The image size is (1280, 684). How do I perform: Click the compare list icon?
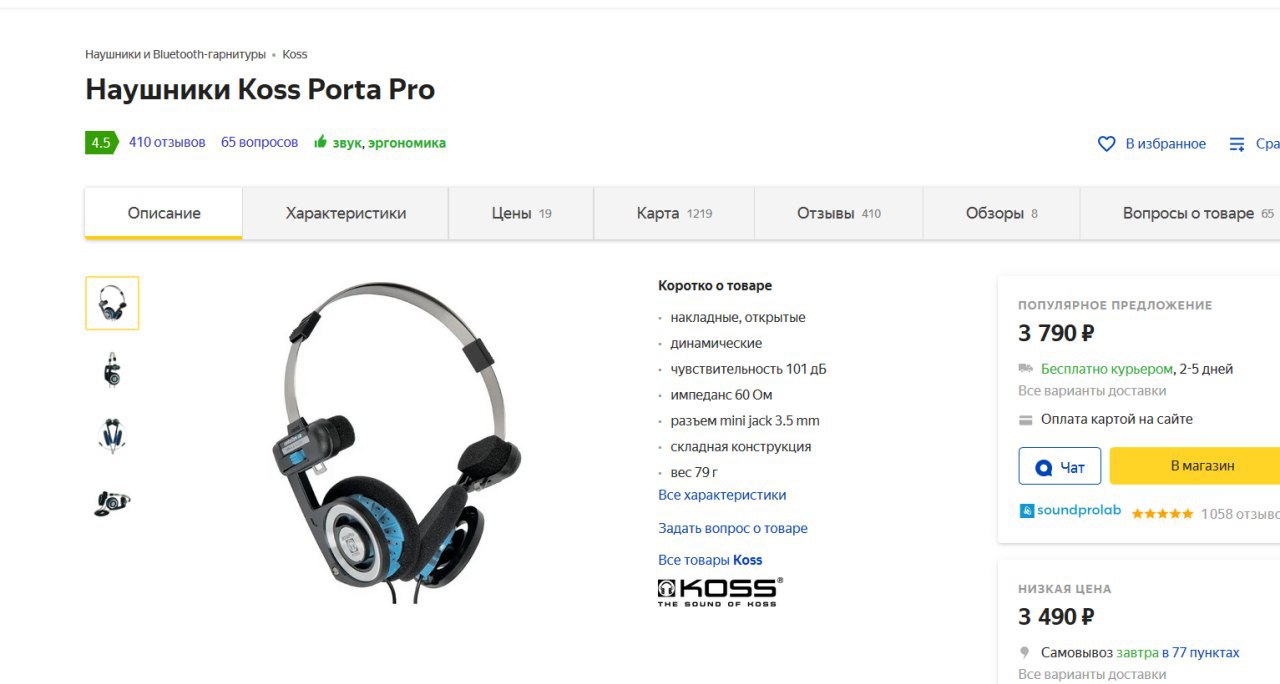1237,144
